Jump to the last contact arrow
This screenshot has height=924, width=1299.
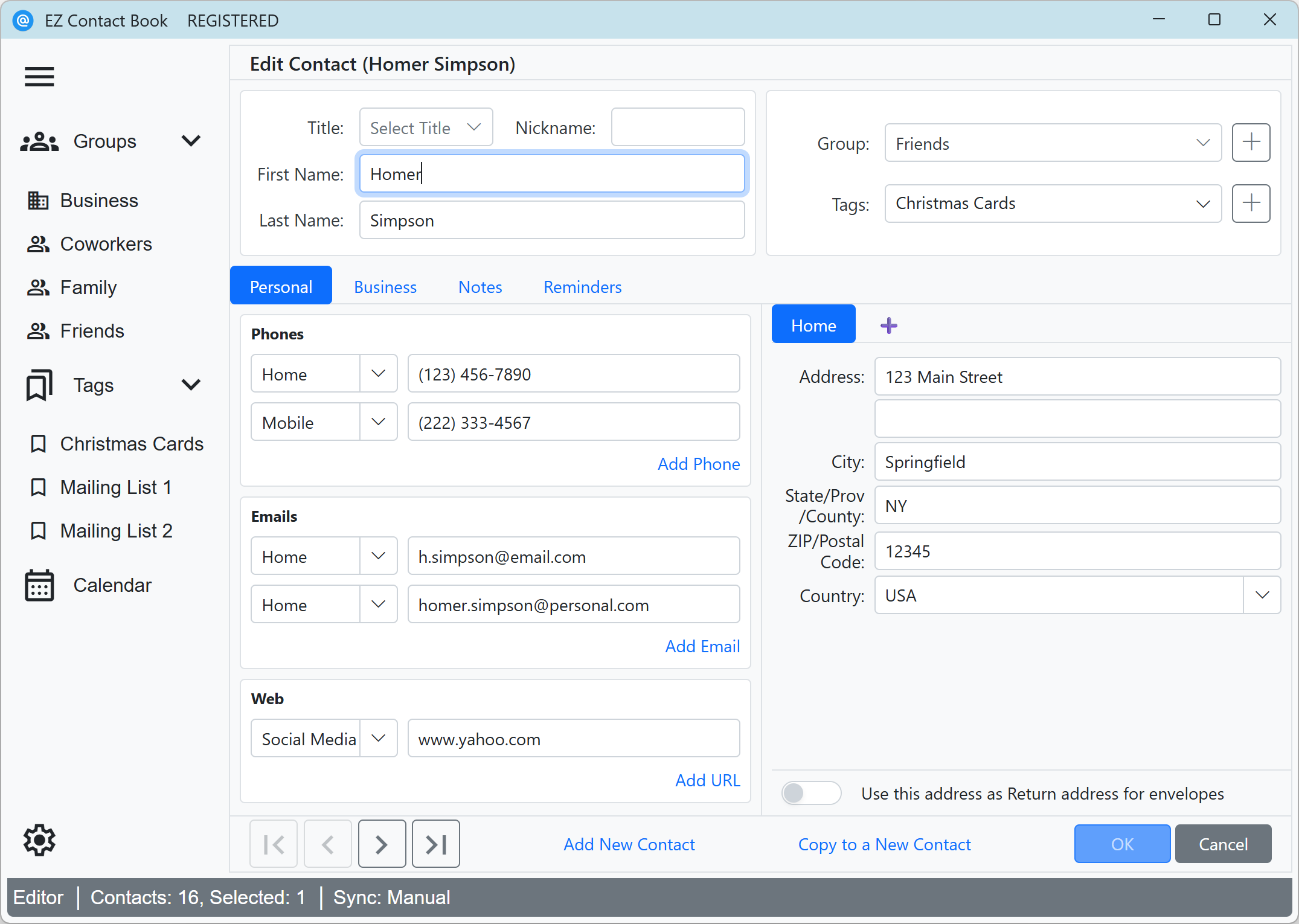coord(435,844)
